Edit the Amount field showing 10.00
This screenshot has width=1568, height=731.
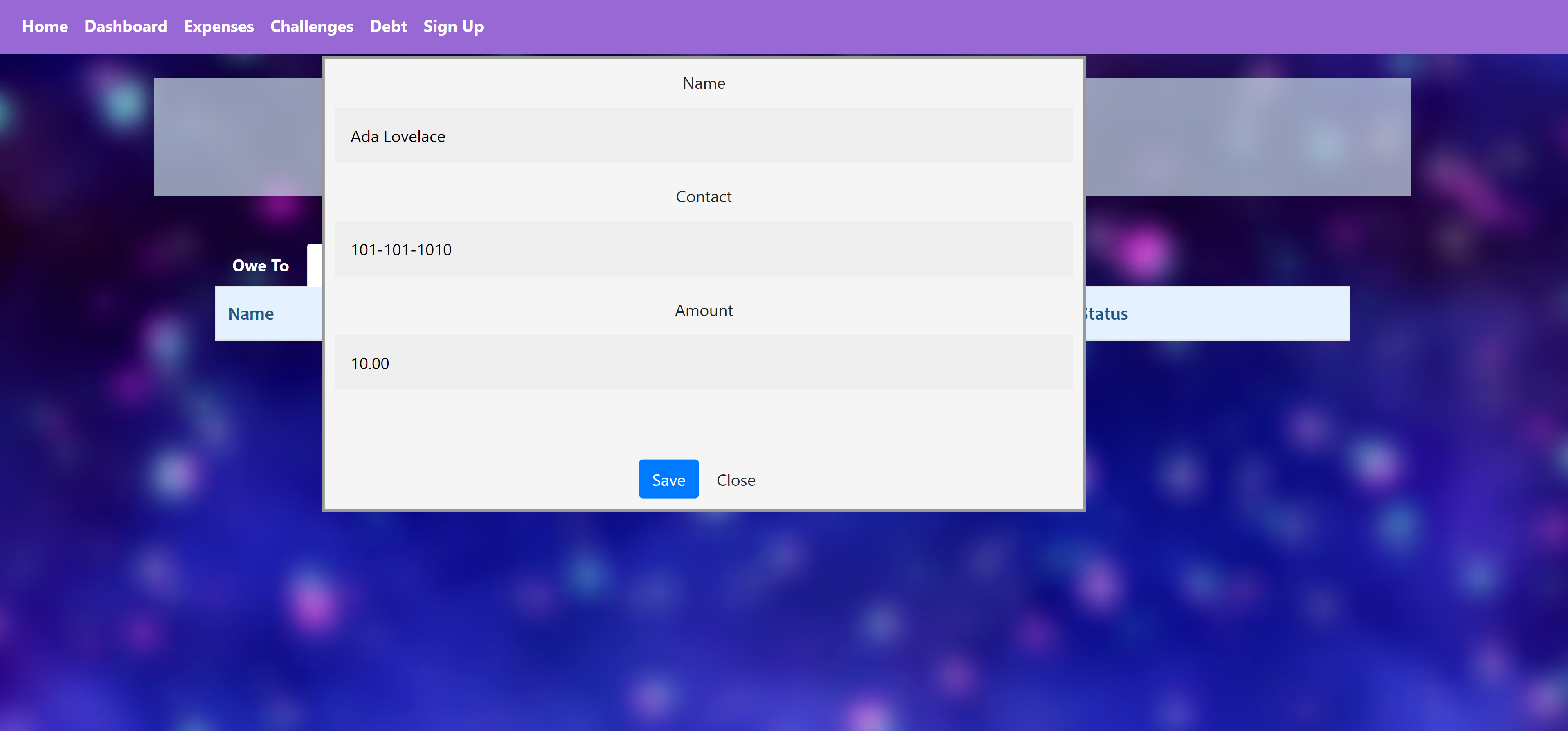coord(703,363)
